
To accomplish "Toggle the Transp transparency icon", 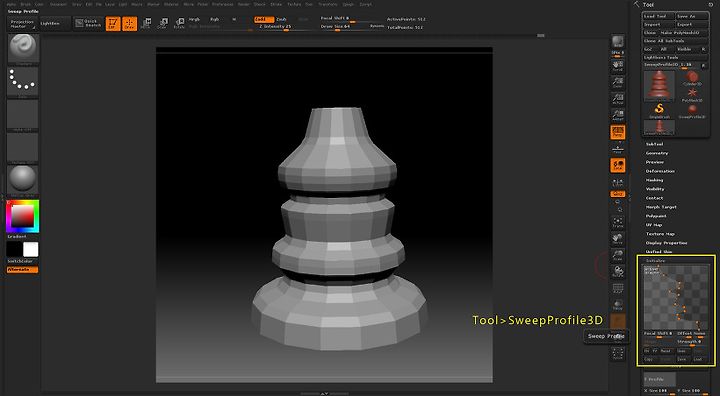I will [x=618, y=305].
